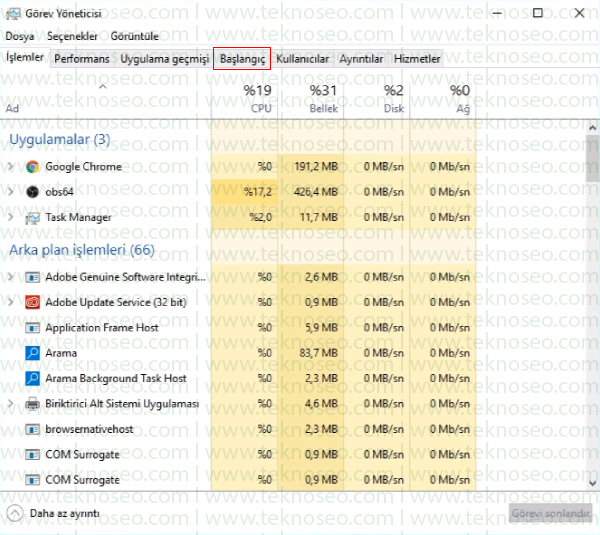The width and height of the screenshot is (600, 535).
Task: Click the Arama search magnifier icon
Action: [x=33, y=353]
